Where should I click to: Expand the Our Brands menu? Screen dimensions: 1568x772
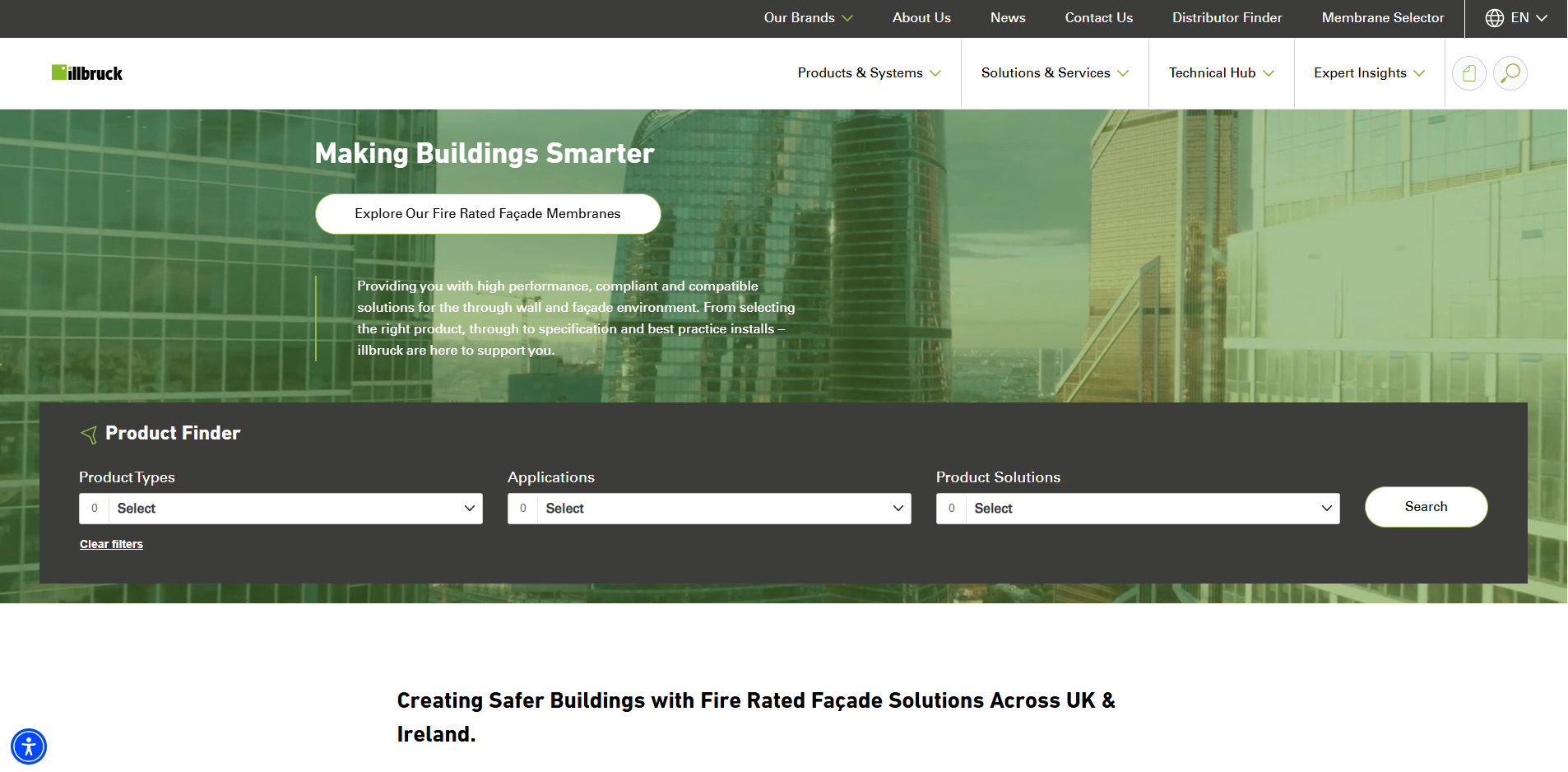pos(808,18)
